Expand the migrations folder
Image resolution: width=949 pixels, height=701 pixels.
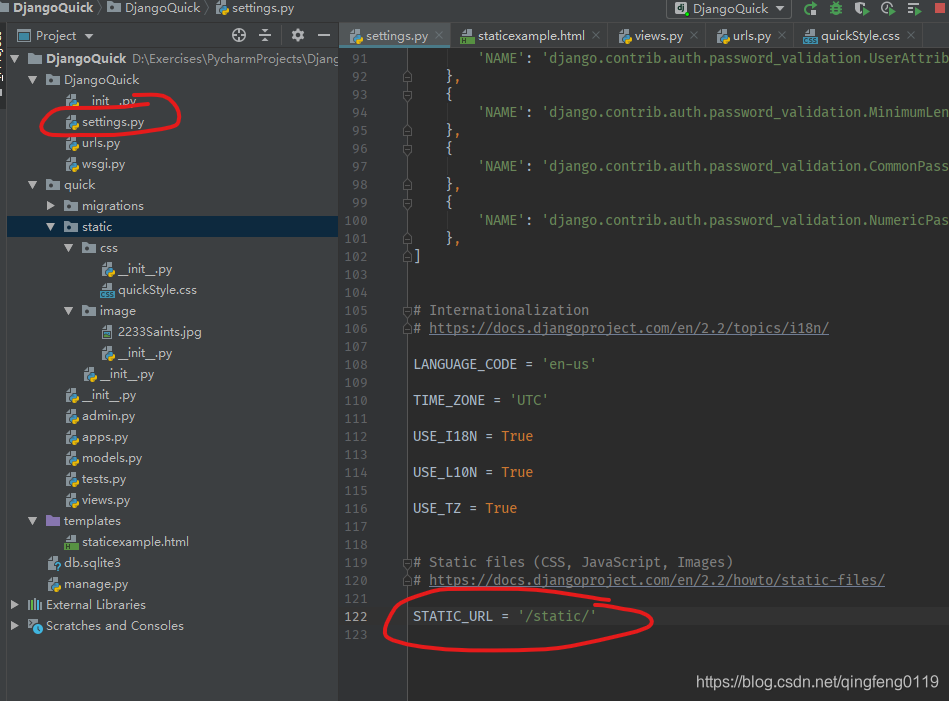(51, 206)
